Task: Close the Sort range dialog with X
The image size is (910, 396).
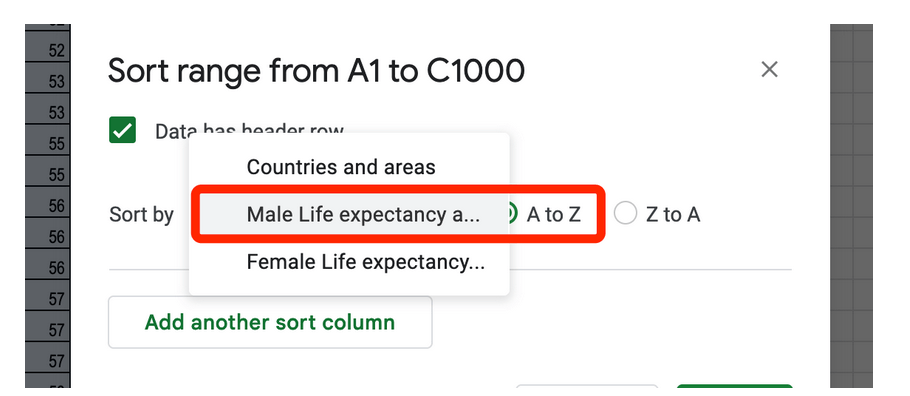Action: pos(769,70)
